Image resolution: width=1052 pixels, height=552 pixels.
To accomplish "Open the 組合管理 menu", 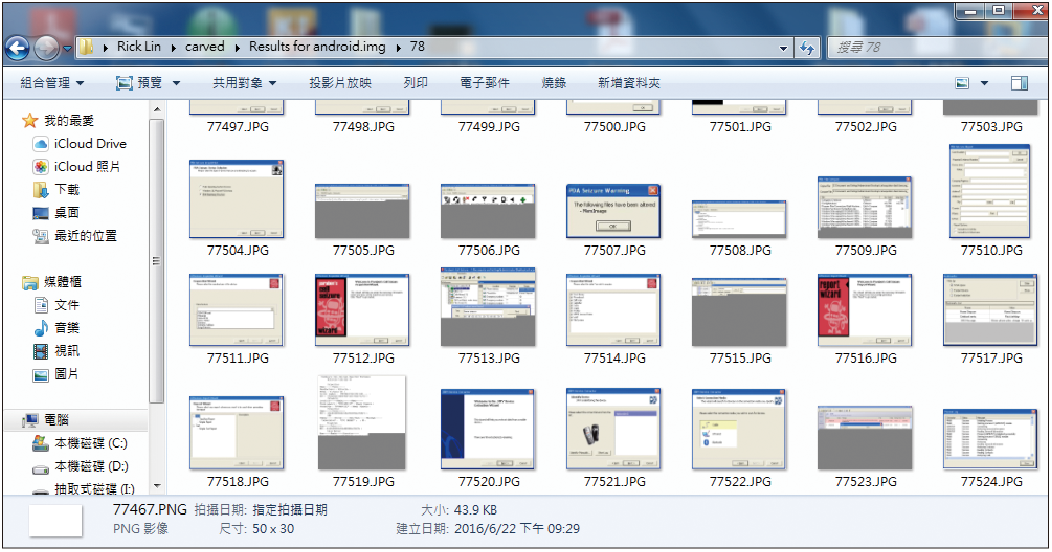I will (x=52, y=82).
